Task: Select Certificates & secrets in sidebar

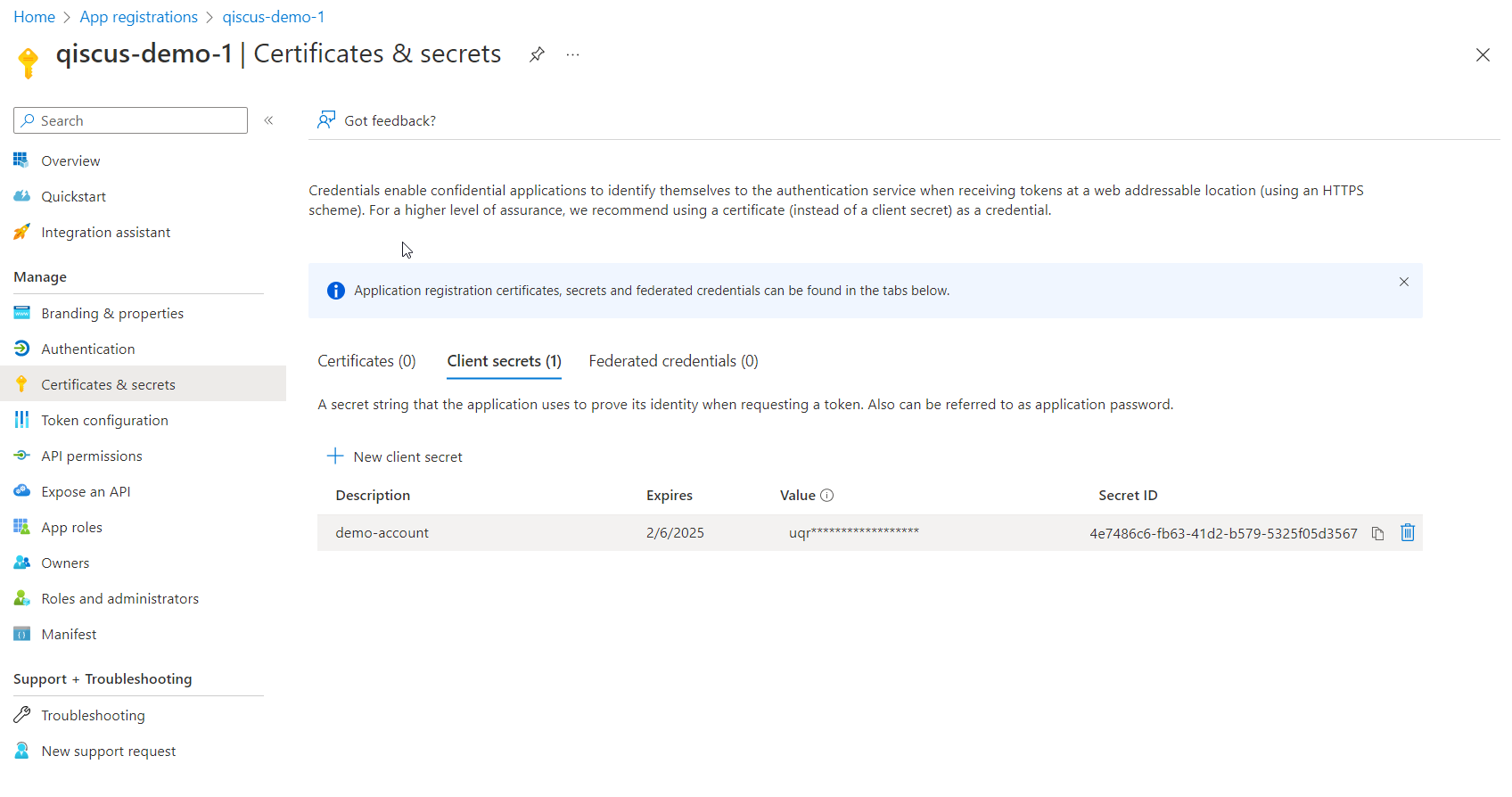Action: point(108,384)
